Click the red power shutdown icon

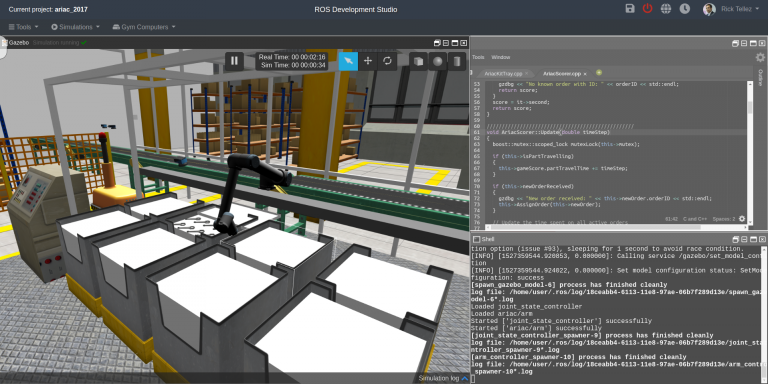(x=648, y=9)
